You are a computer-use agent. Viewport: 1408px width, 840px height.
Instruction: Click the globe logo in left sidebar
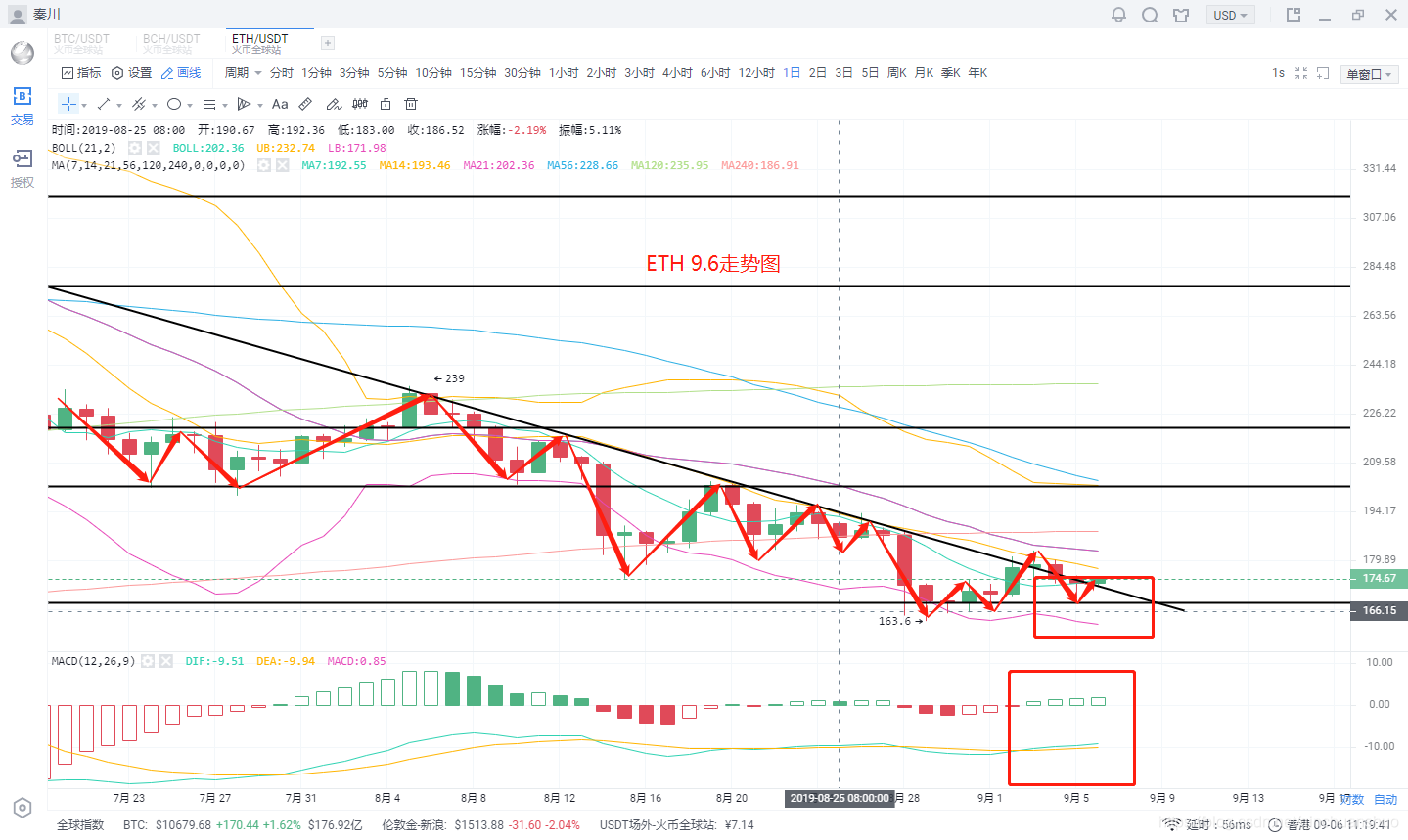(23, 52)
